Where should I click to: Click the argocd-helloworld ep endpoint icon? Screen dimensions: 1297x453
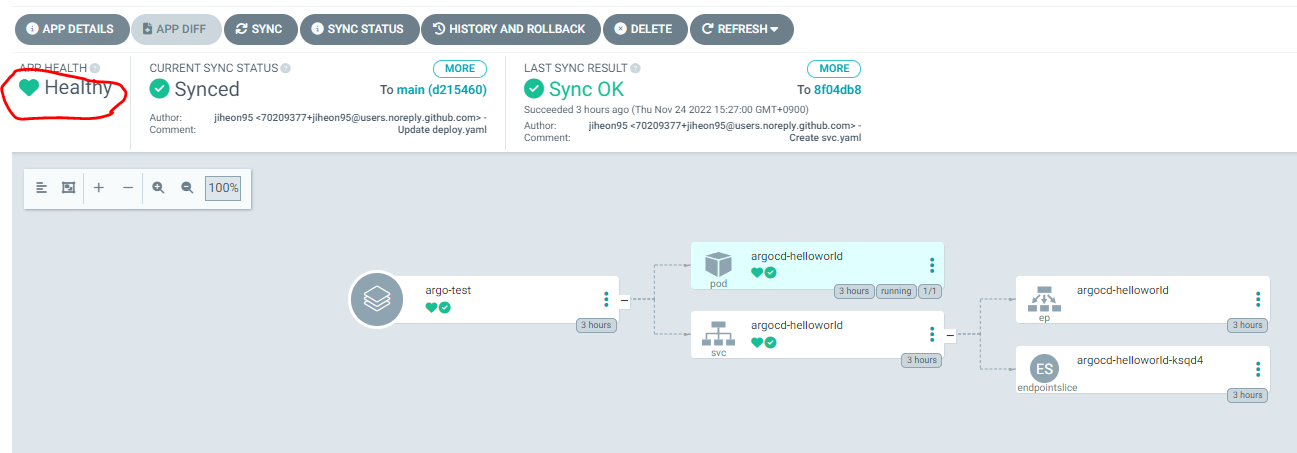pos(1044,298)
